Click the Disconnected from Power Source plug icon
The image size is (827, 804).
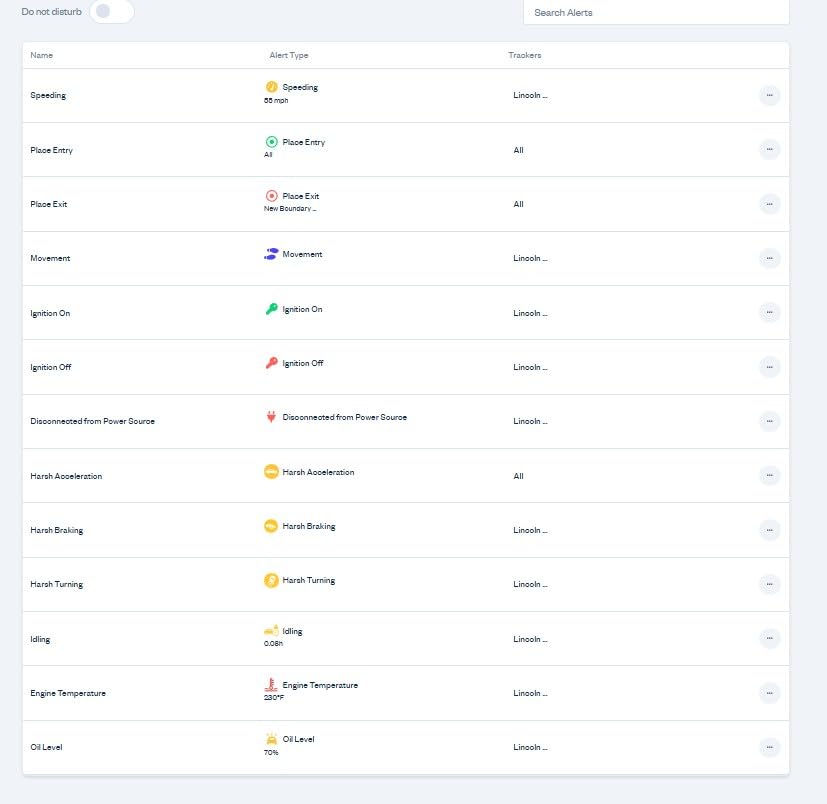coord(271,417)
